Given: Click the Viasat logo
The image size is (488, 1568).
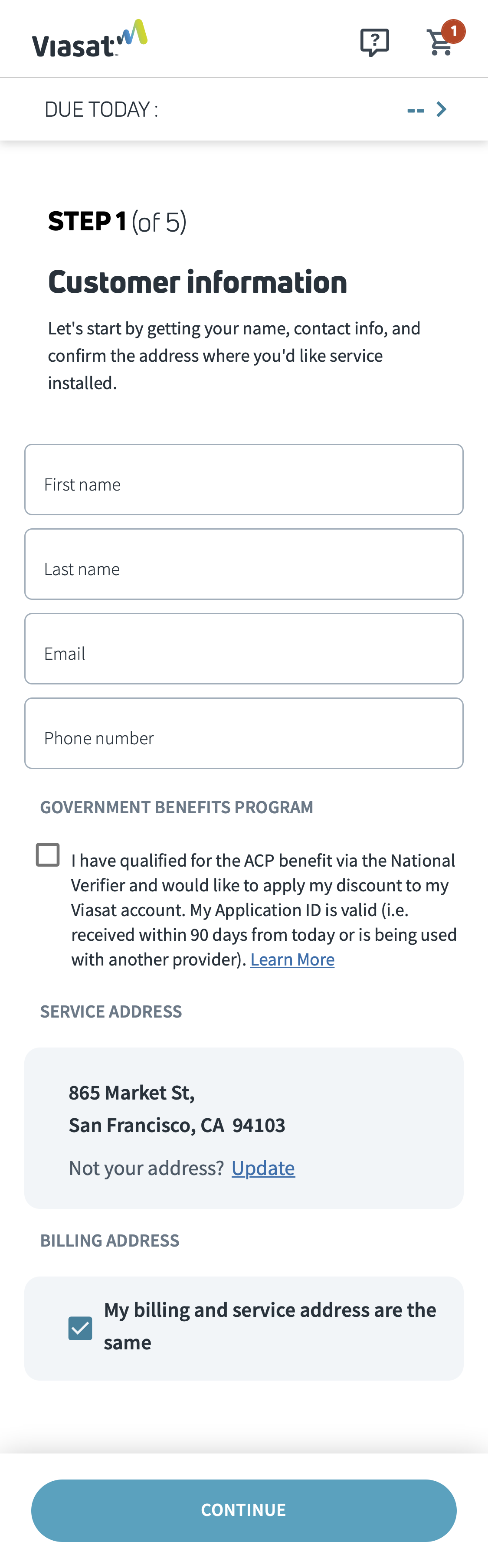Looking at the screenshot, I should click(89, 40).
